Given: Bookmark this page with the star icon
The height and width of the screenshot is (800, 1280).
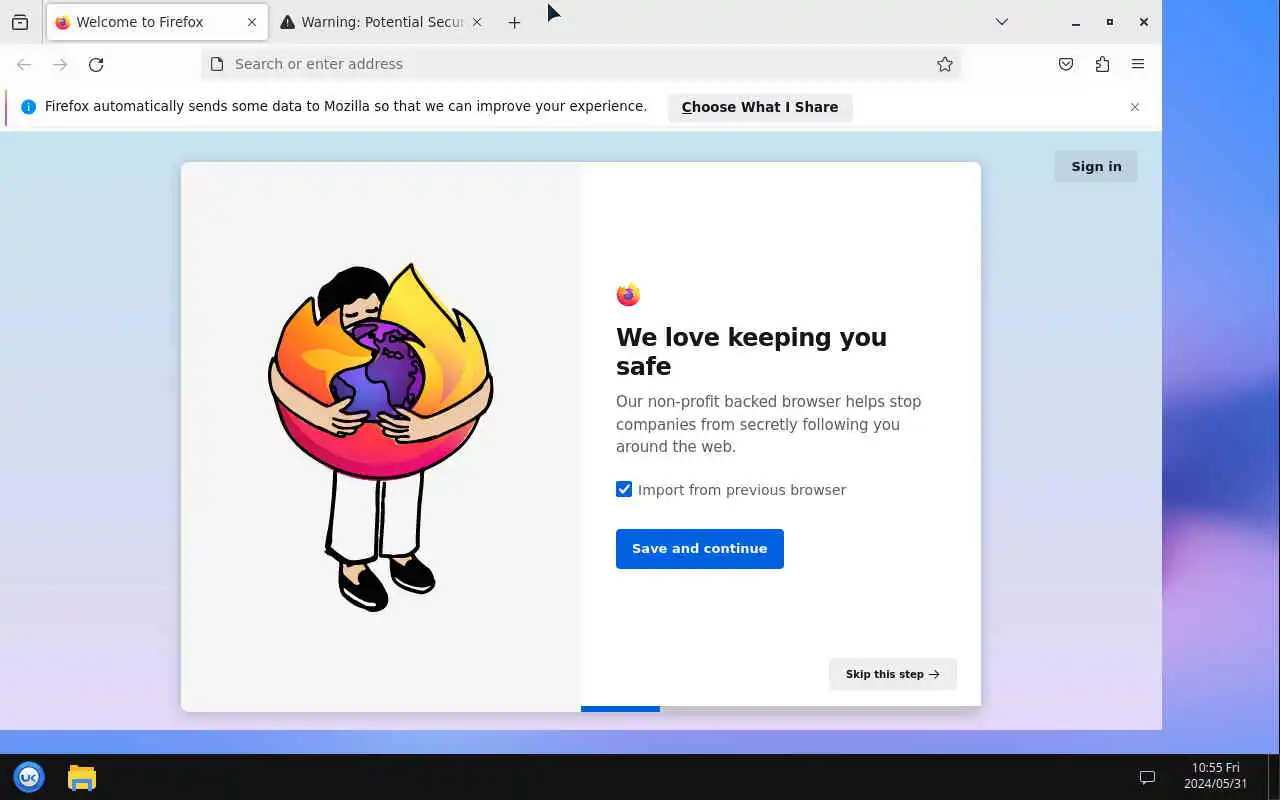Looking at the screenshot, I should 944,64.
